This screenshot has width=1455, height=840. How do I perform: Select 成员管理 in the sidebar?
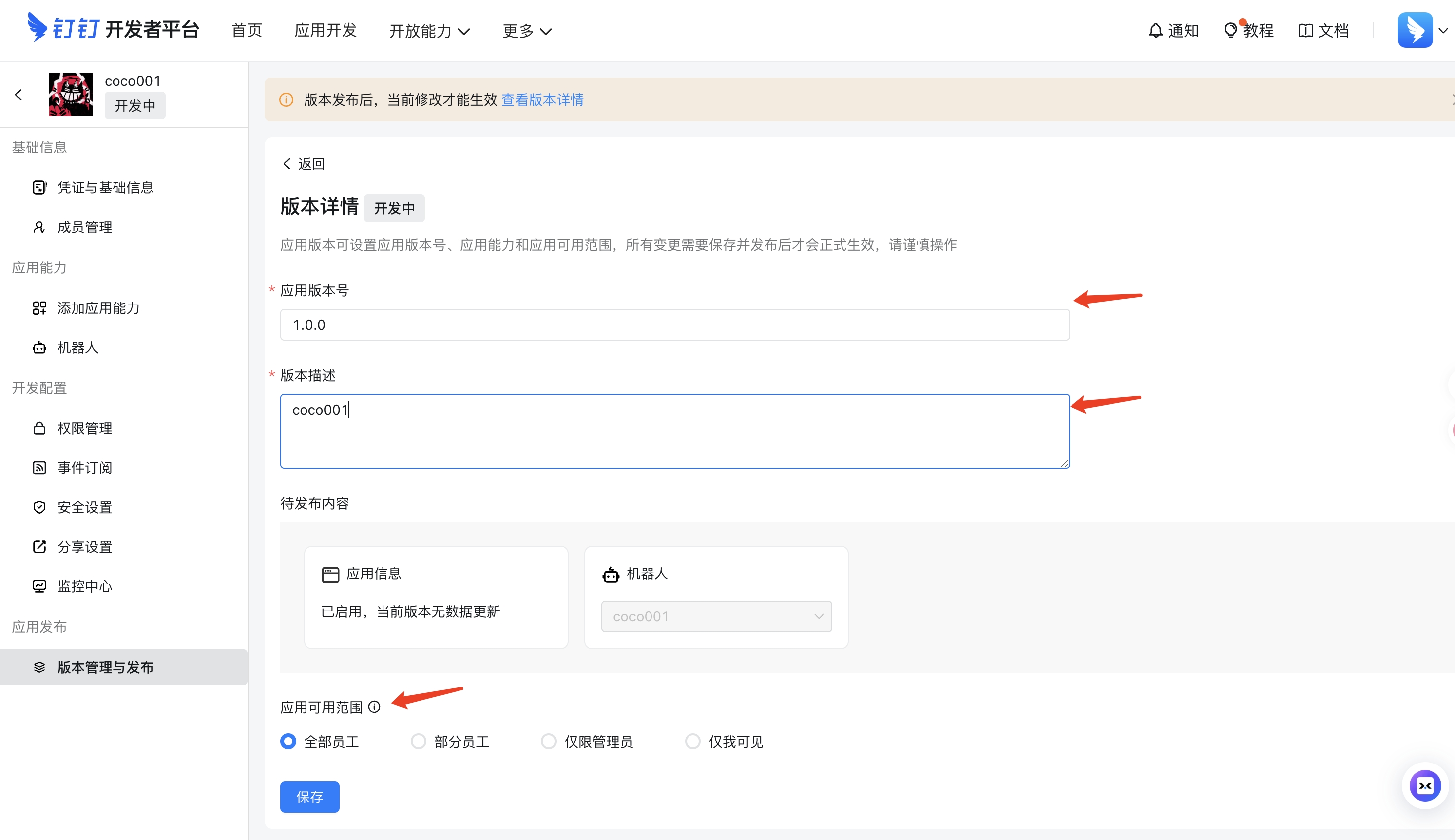point(85,227)
